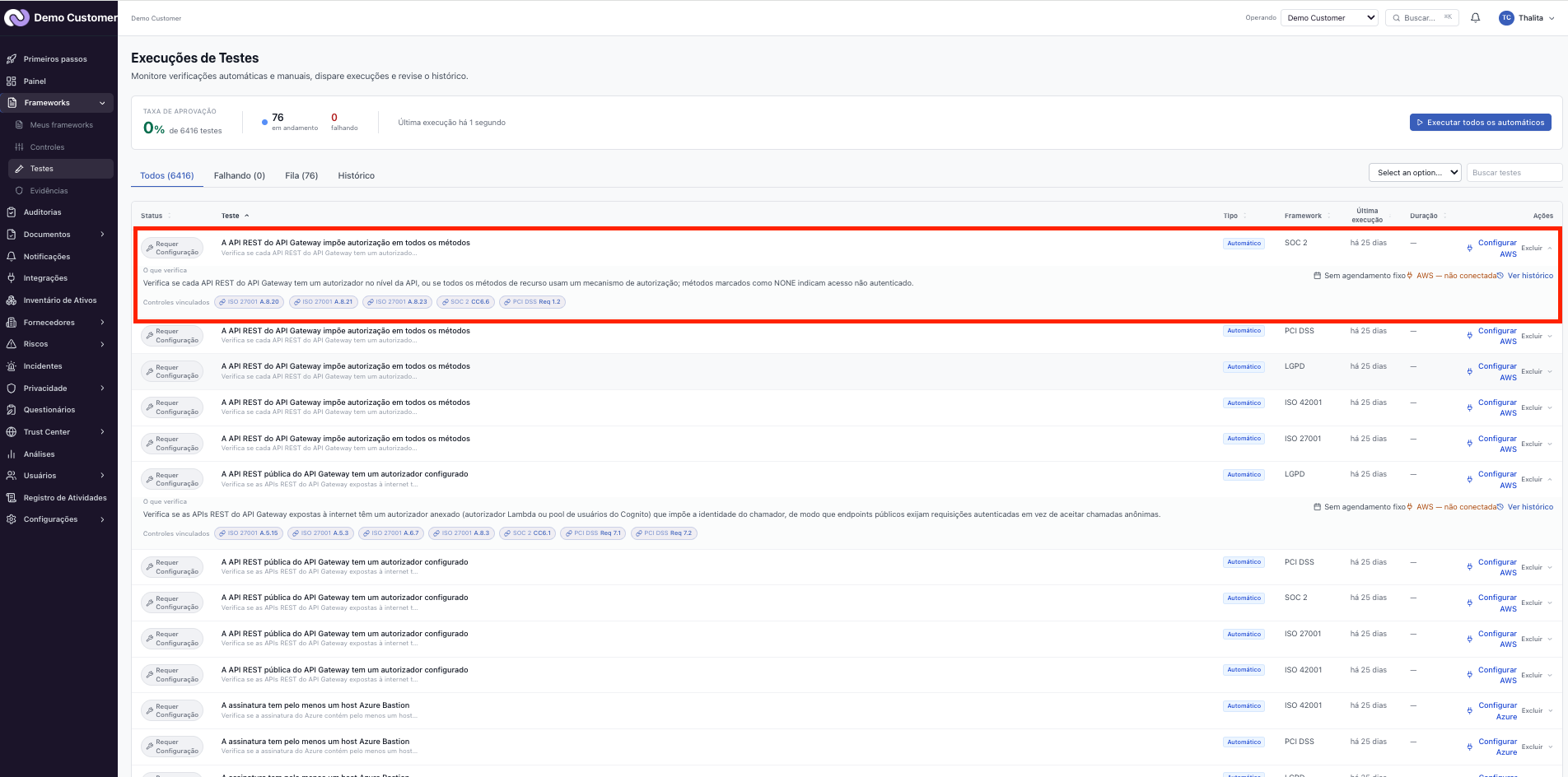The image size is (1568, 777).
Task: Open linked control PCI DSS Req 7.2 chip
Action: 664,533
